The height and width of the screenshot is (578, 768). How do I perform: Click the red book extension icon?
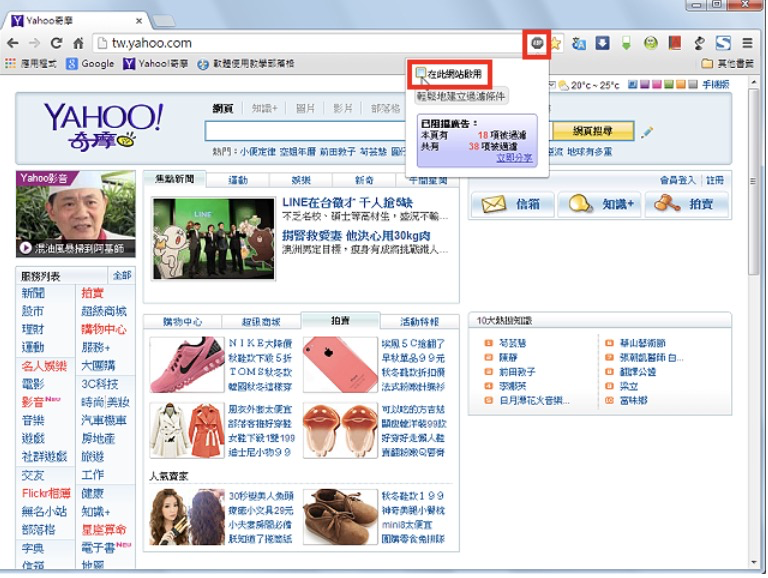[674, 43]
